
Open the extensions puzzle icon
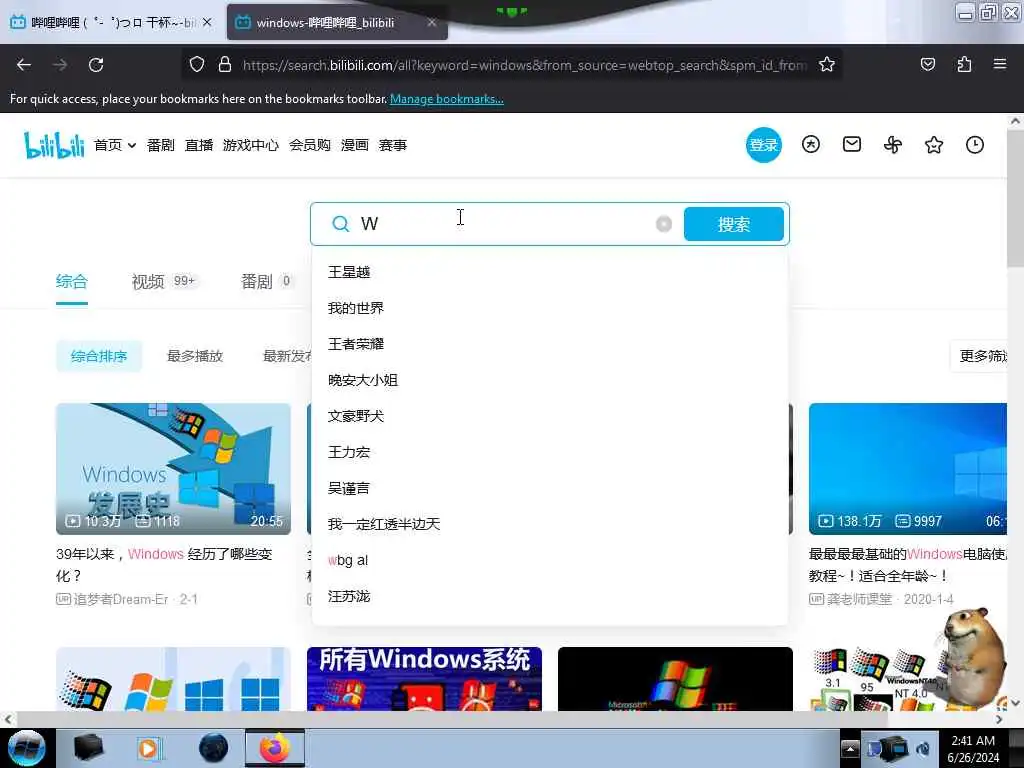[964, 65]
